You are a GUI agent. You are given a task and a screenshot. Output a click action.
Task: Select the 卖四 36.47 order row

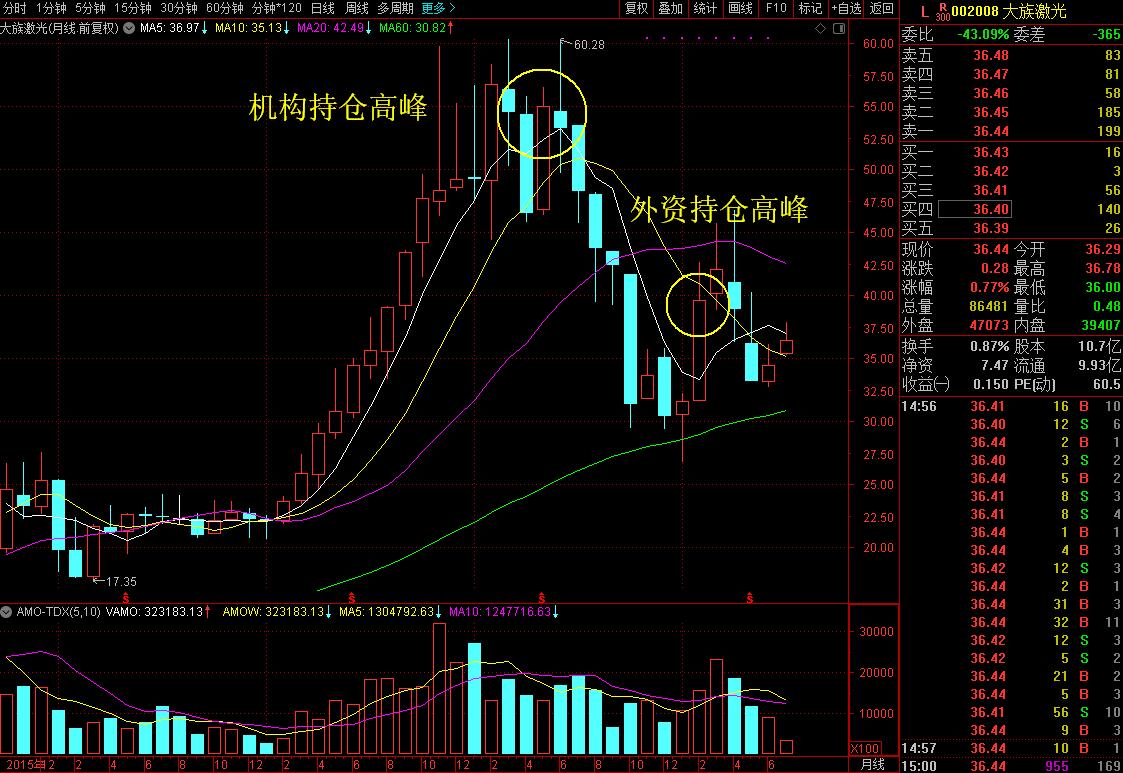click(1011, 75)
